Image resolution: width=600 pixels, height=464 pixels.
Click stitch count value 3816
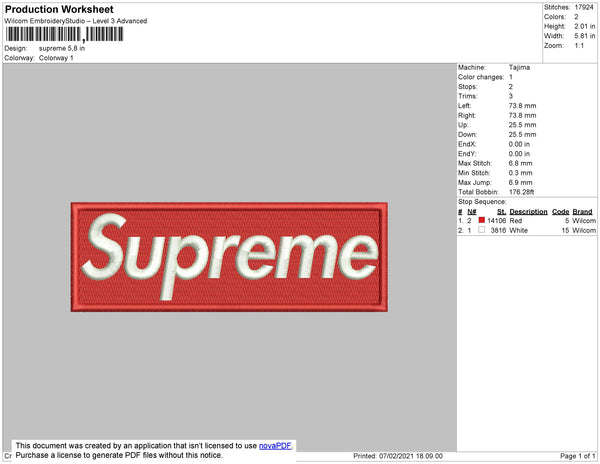498,230
